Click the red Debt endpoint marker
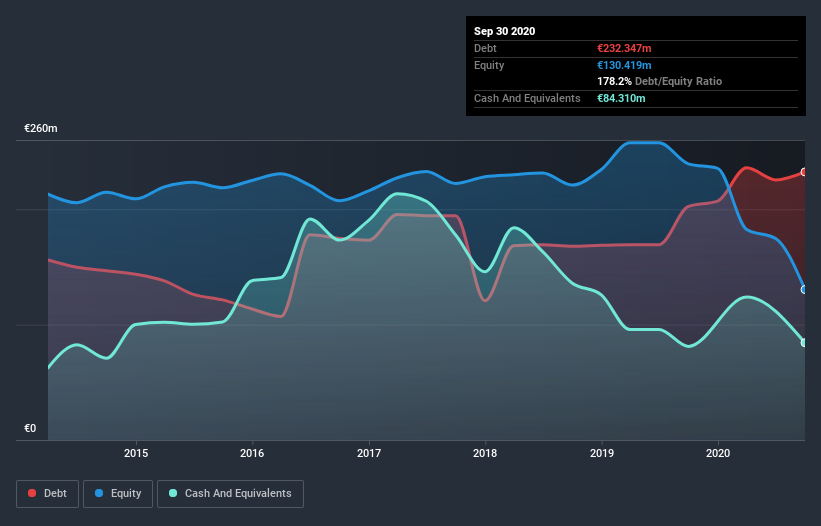 pos(804,172)
